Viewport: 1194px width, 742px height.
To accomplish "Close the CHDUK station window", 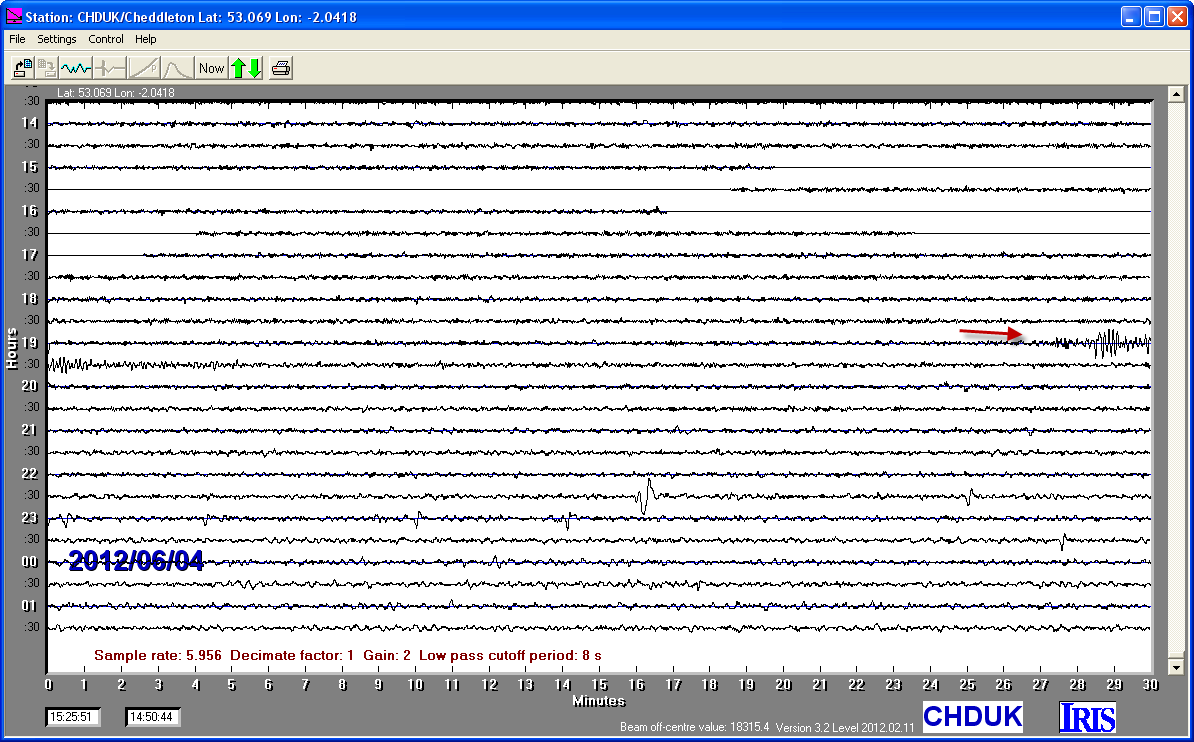I will click(1177, 16).
